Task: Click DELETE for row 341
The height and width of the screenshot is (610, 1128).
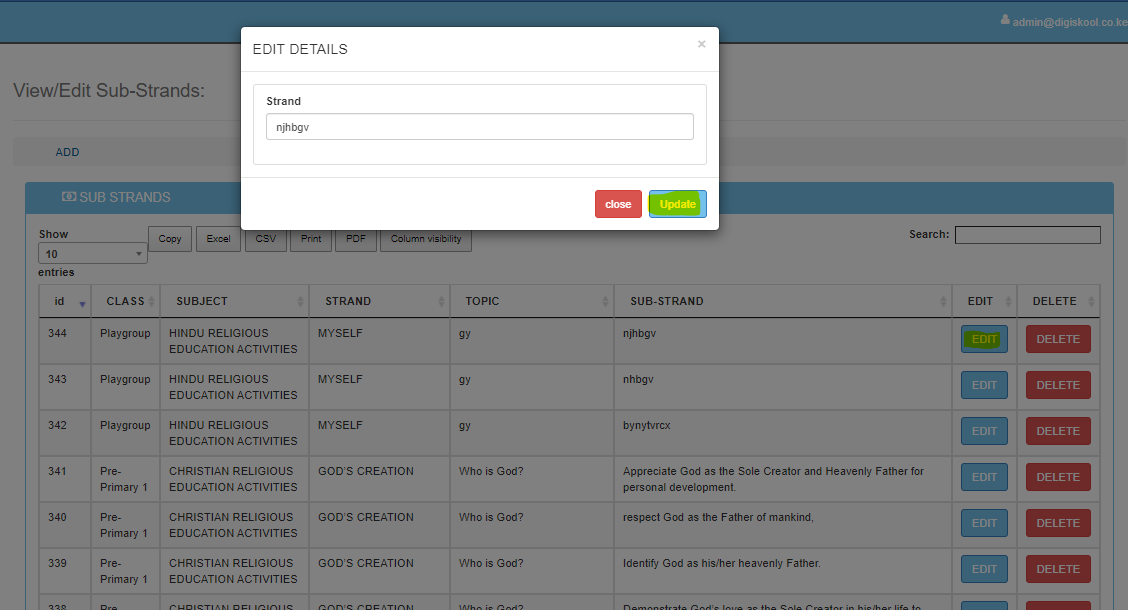Action: point(1057,477)
